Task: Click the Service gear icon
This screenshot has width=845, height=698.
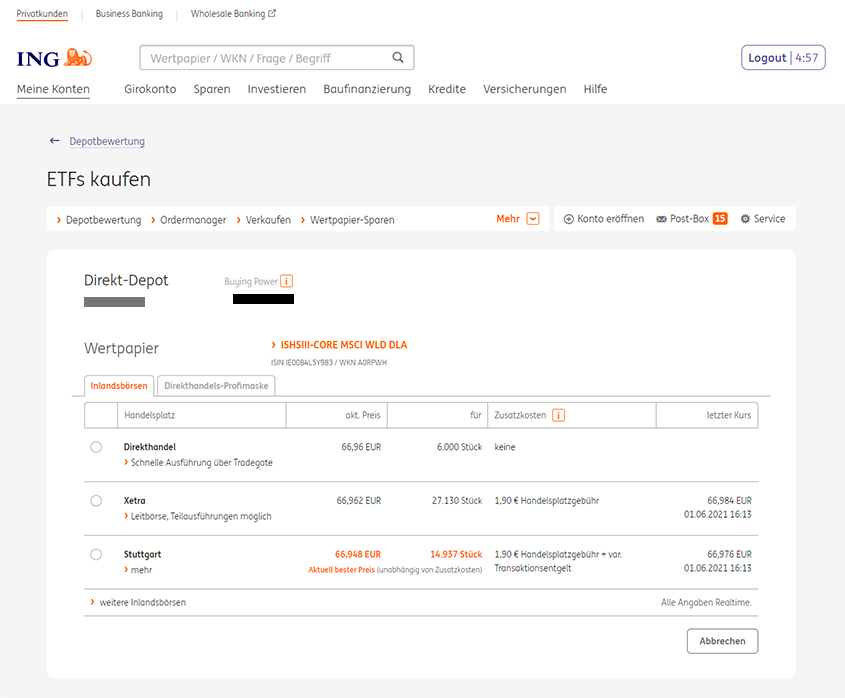Action: coord(745,219)
